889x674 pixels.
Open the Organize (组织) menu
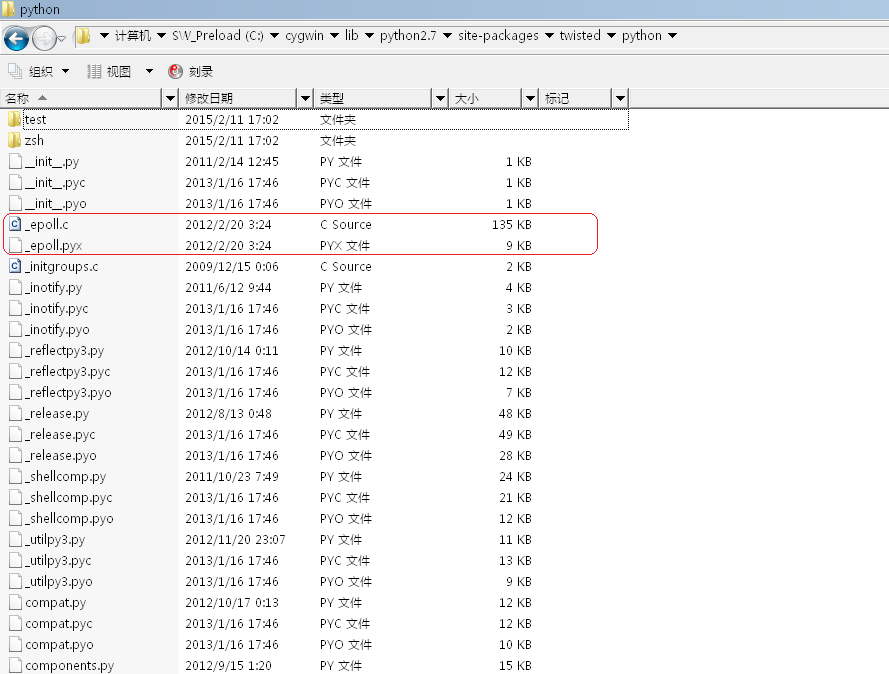[x=40, y=71]
